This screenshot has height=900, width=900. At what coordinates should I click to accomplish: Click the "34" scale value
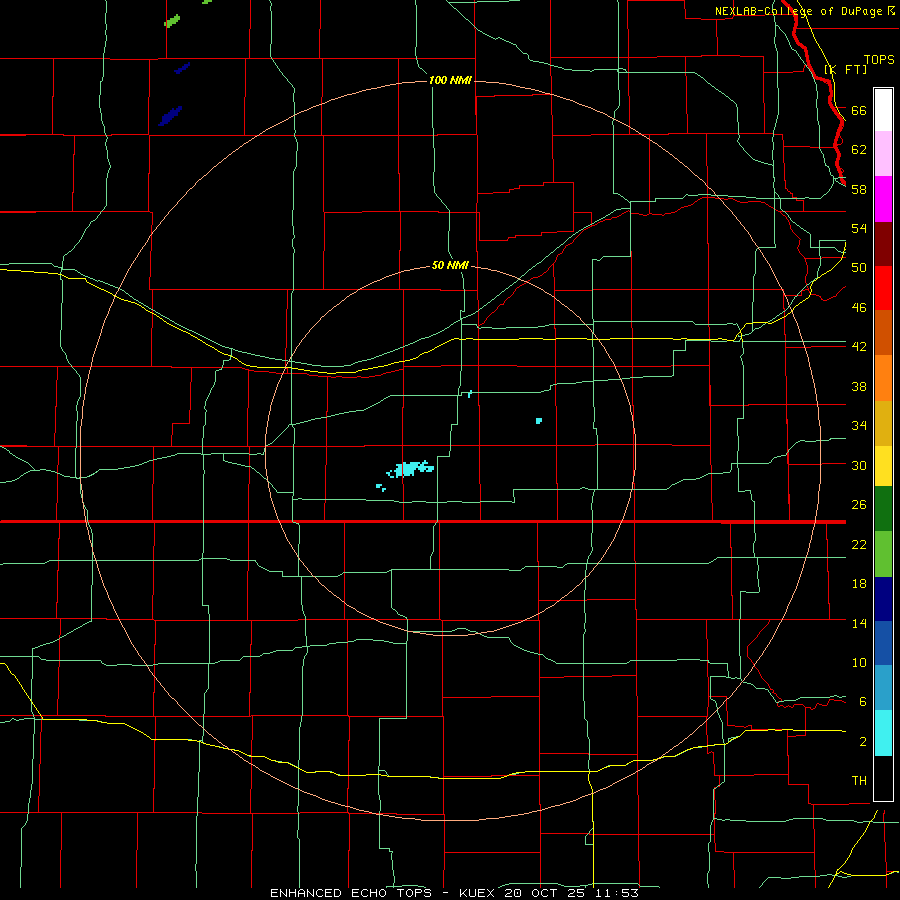[x=859, y=426]
